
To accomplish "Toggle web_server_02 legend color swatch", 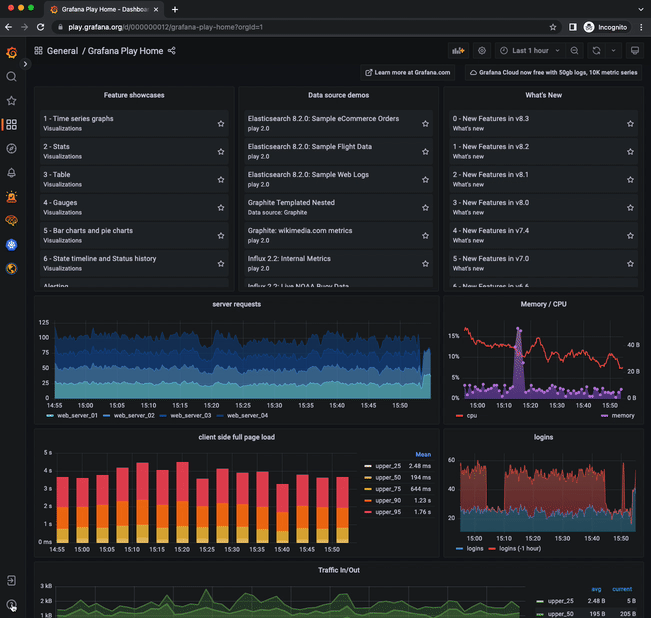I will pos(106,415).
